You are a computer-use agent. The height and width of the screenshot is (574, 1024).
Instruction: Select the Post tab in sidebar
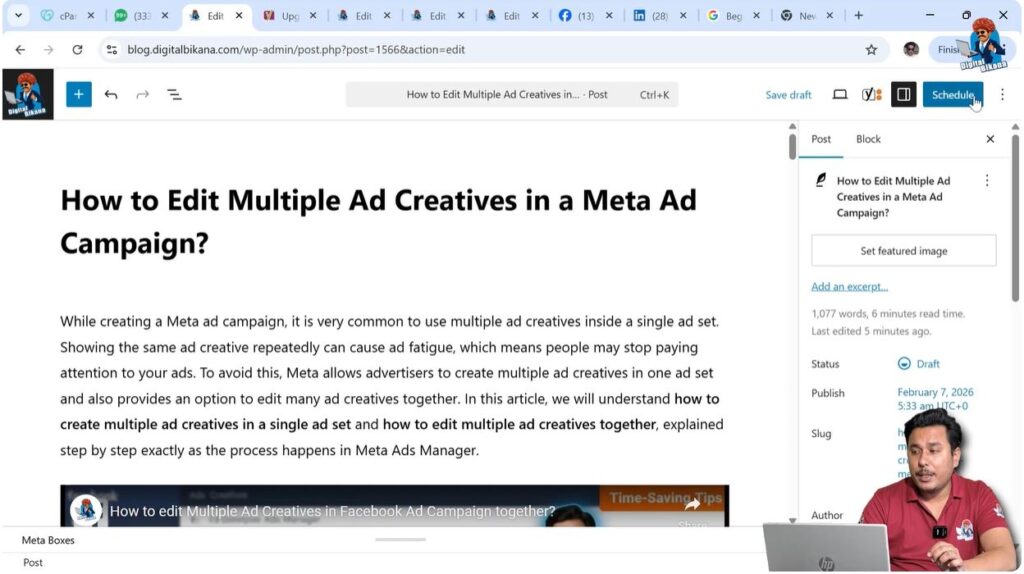click(821, 139)
